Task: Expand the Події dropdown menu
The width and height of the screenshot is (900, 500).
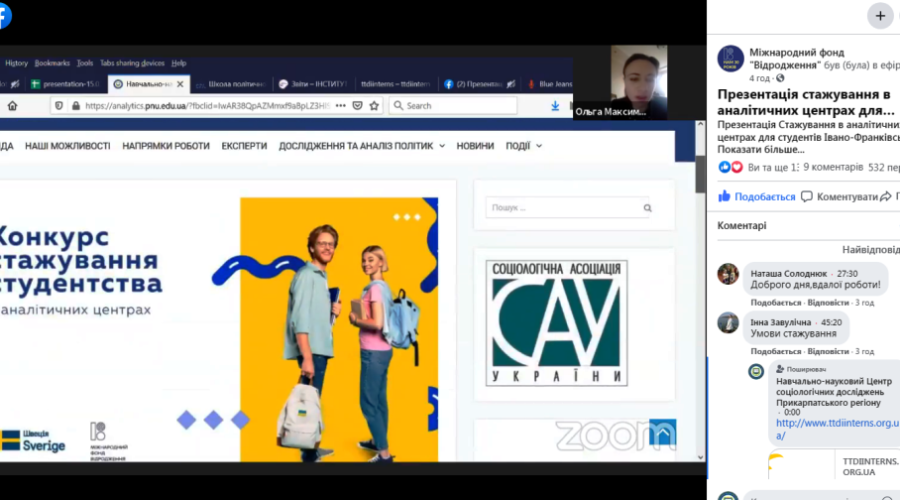Action: [x=524, y=146]
